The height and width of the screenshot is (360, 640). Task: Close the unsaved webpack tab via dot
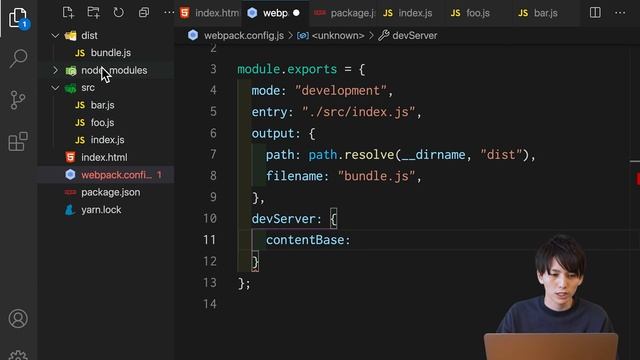296,13
